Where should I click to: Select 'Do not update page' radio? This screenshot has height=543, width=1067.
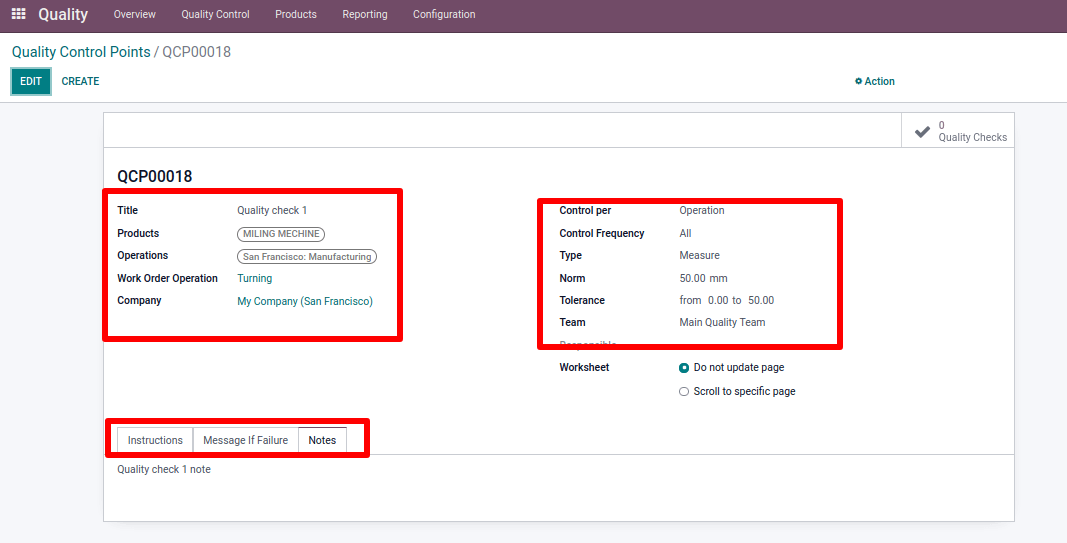click(684, 368)
